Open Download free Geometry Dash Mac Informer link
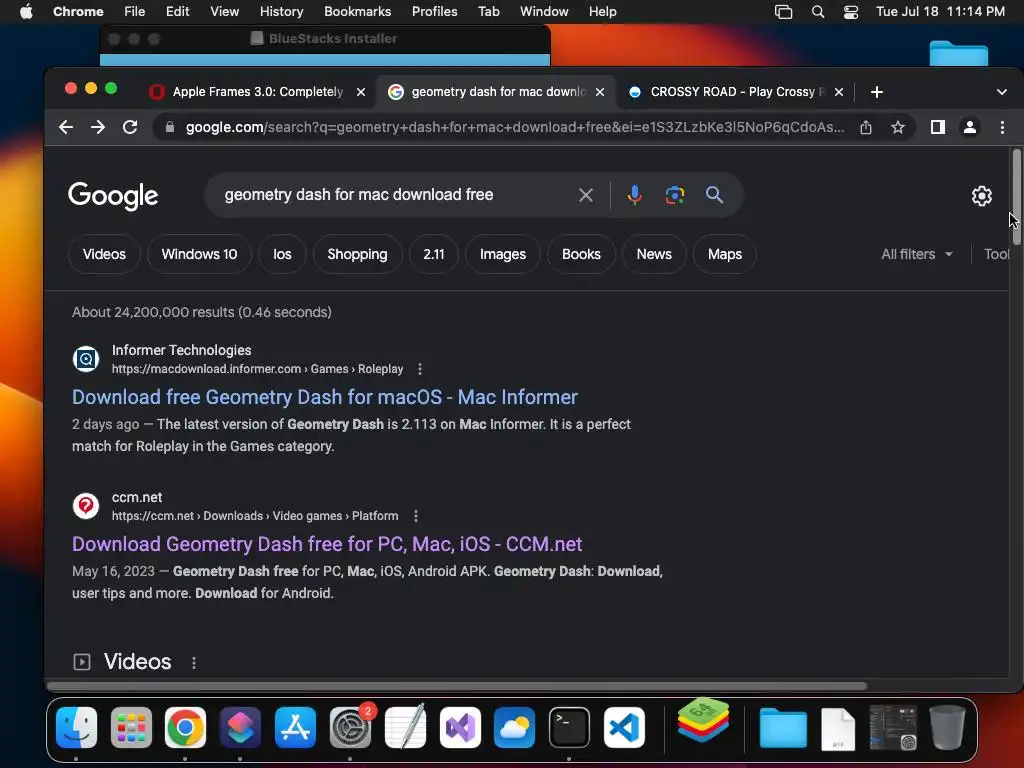This screenshot has width=1024, height=768. (325, 397)
